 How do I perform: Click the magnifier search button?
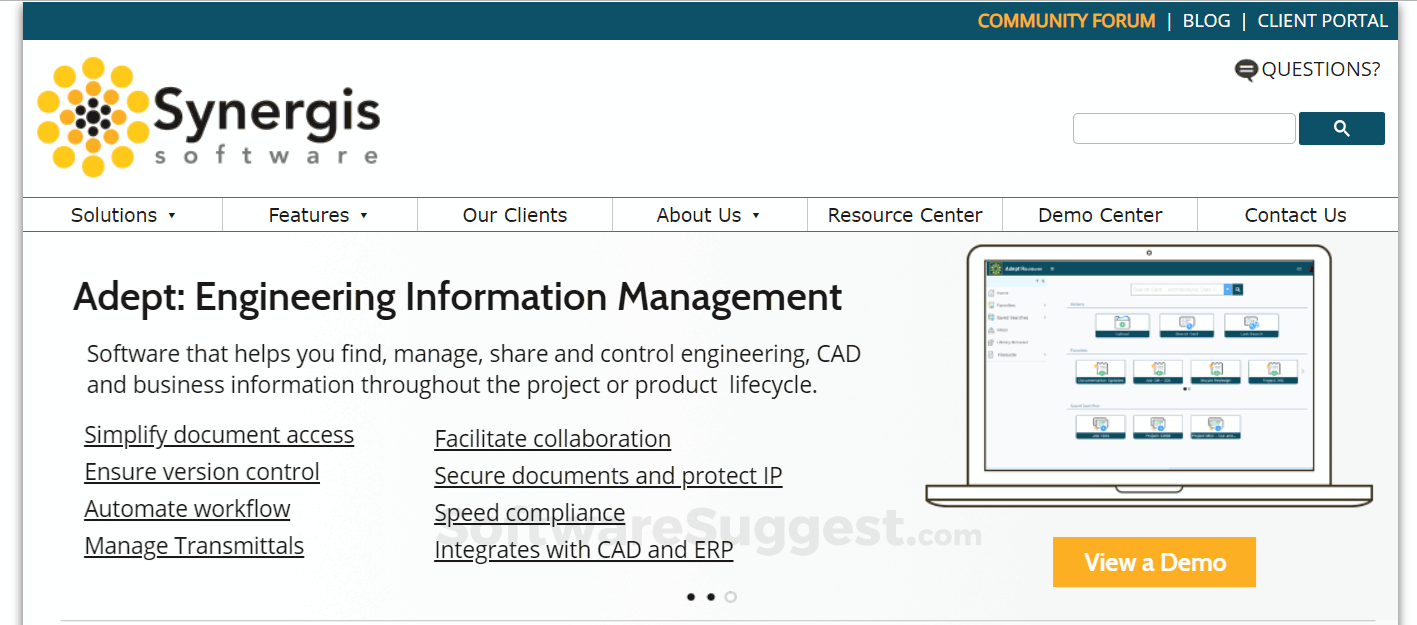pos(1341,128)
